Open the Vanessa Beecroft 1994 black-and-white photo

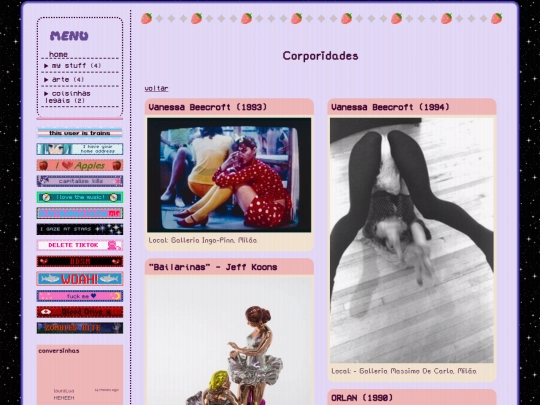(x=412, y=240)
